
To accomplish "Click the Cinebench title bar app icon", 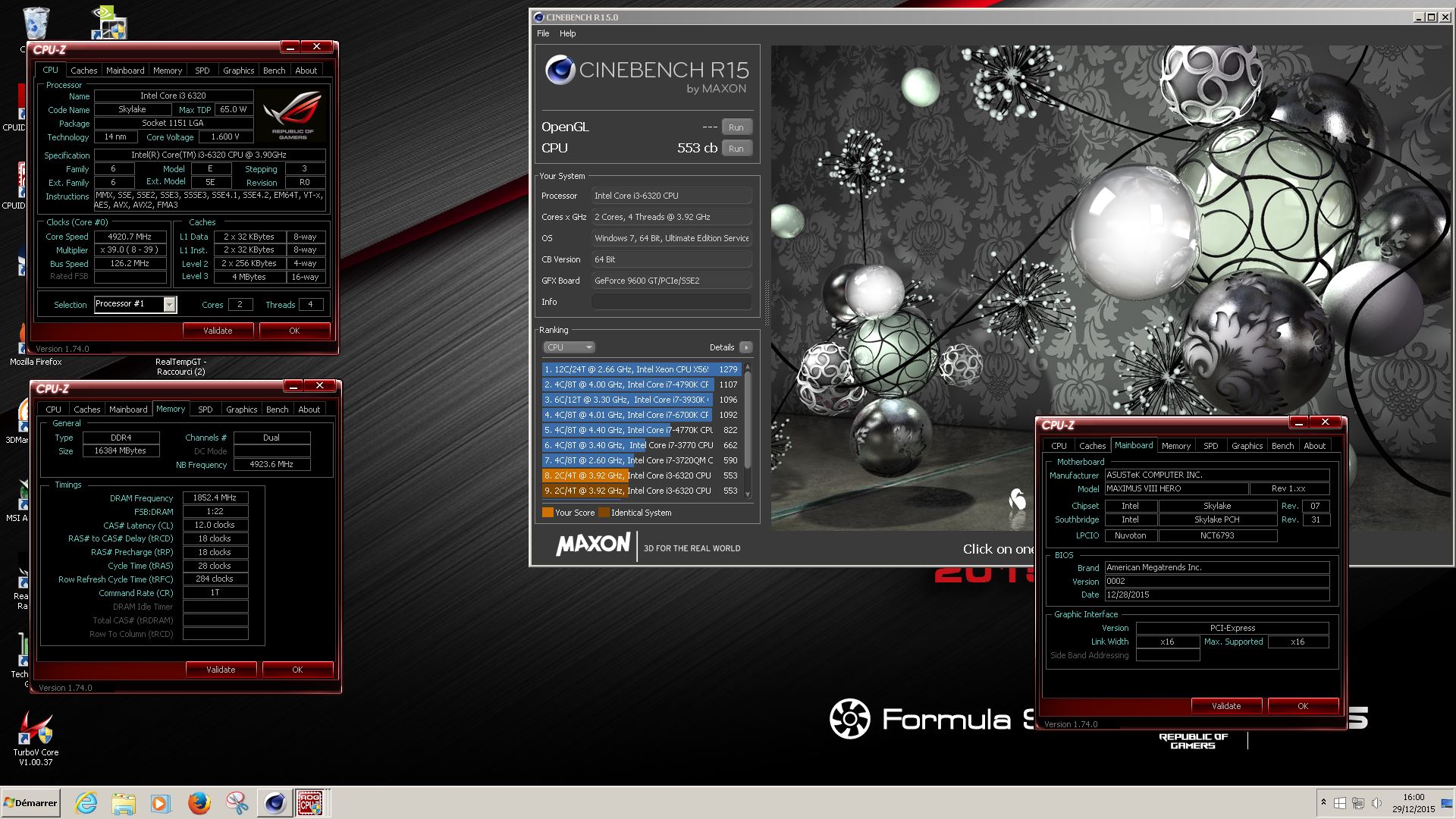I will click(538, 17).
